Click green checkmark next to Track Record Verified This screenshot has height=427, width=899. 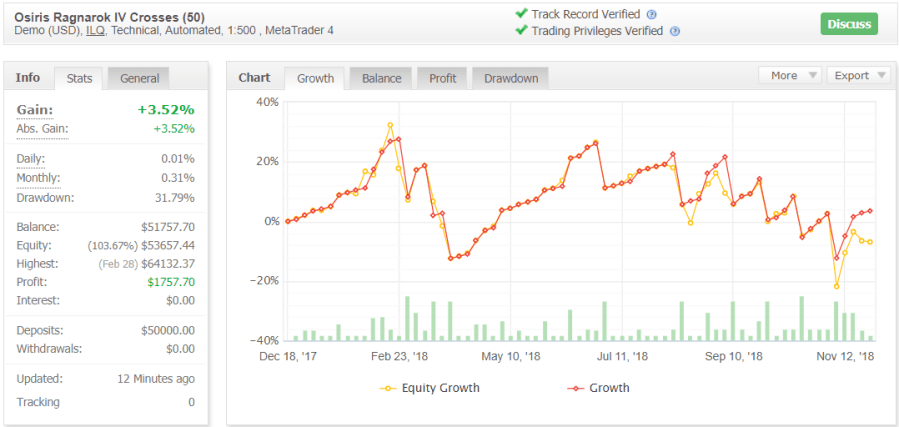521,14
